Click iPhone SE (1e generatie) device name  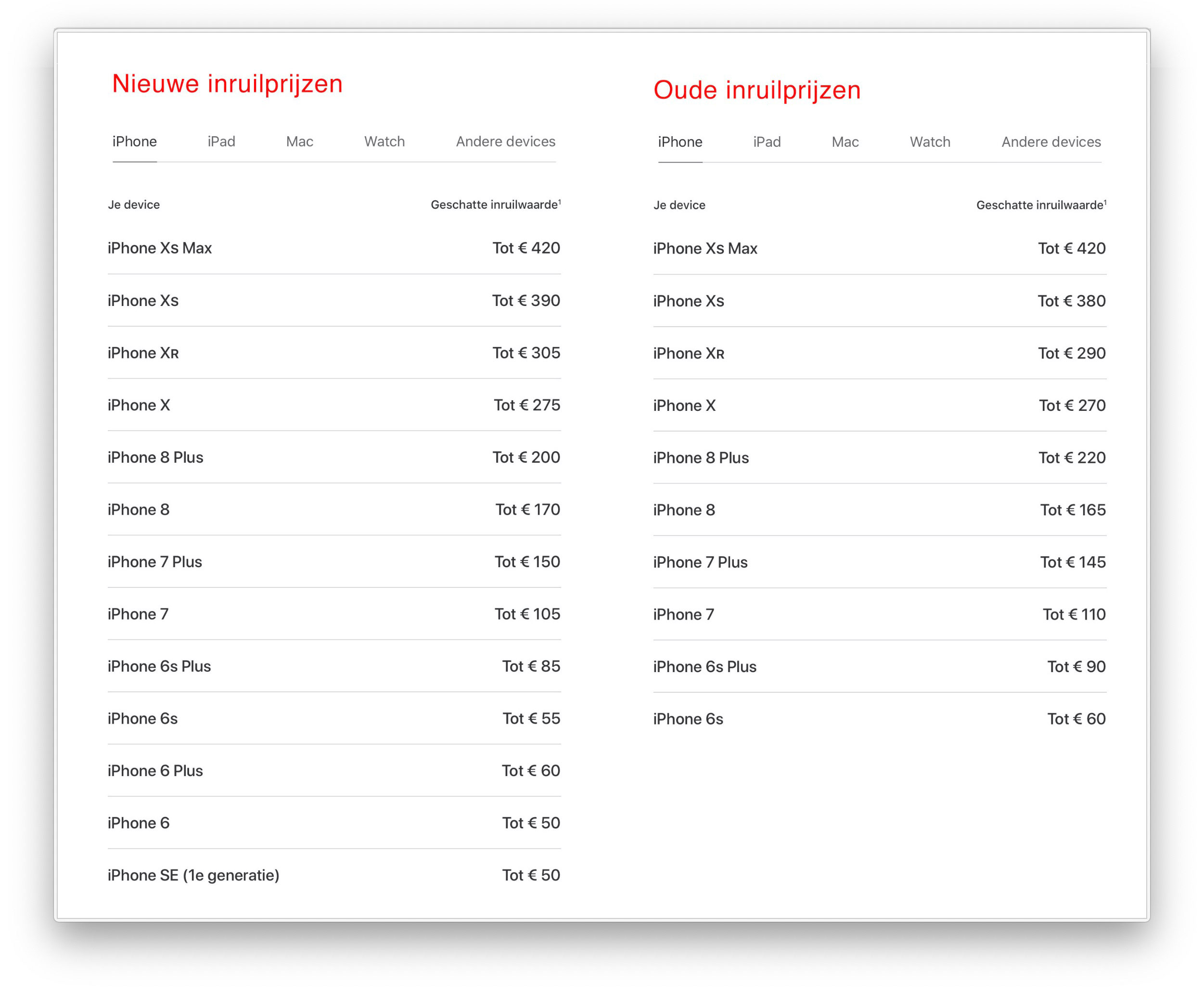tap(193, 875)
